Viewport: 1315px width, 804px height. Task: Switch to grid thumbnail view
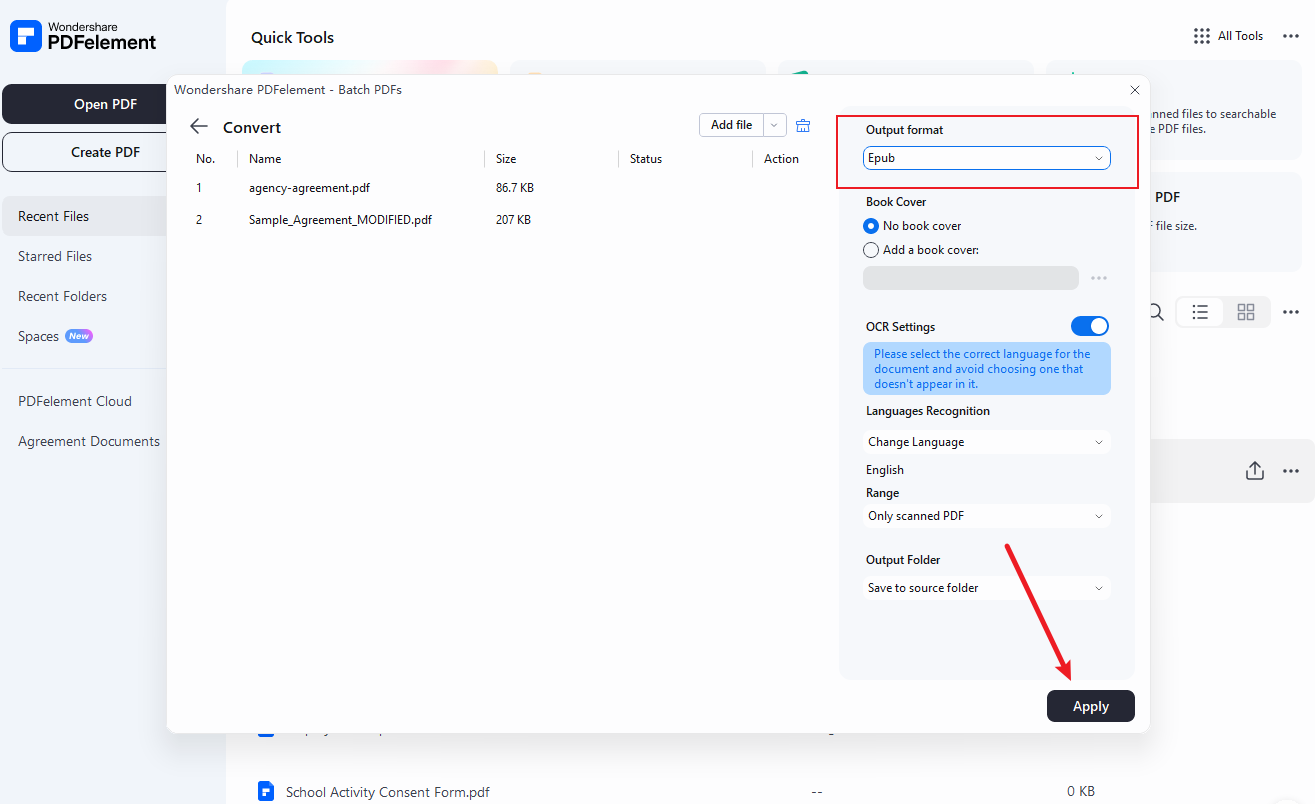(1246, 312)
